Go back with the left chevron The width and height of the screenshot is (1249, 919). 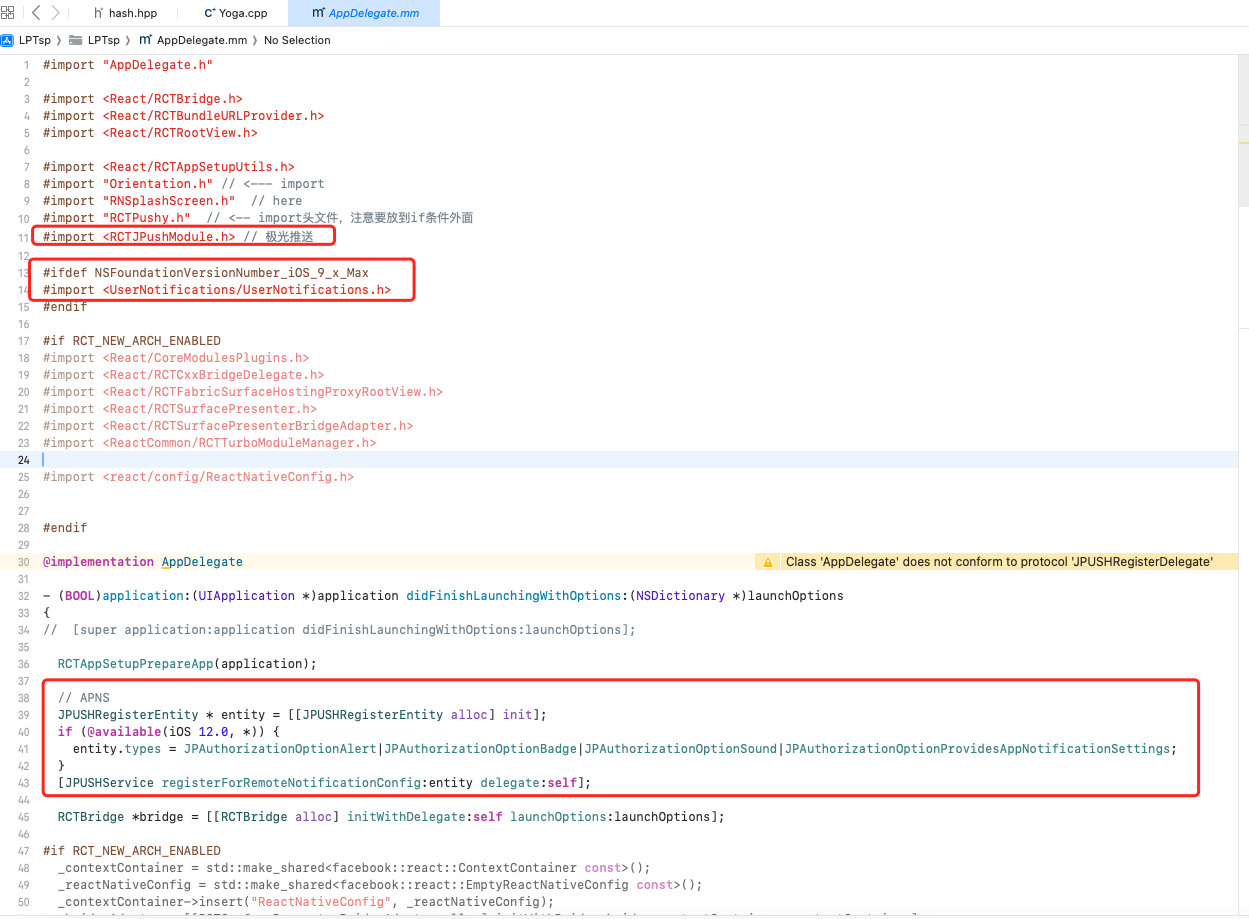click(36, 13)
